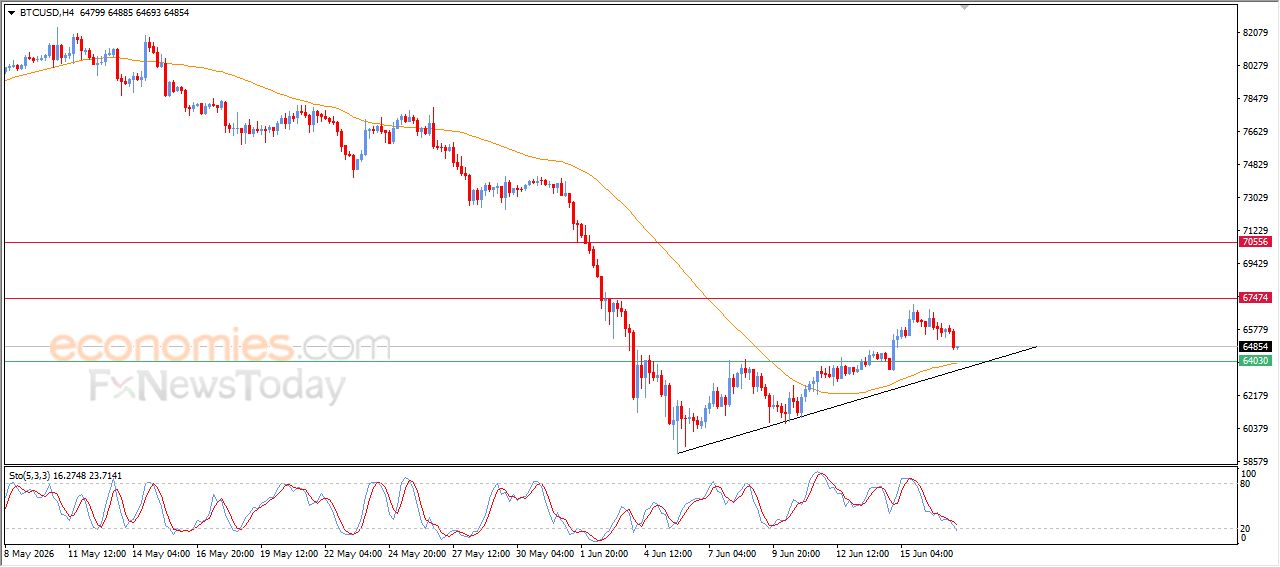Image resolution: width=1280 pixels, height=567 pixels.
Task: Click the 58579 price scale value
Action: coord(1254,461)
